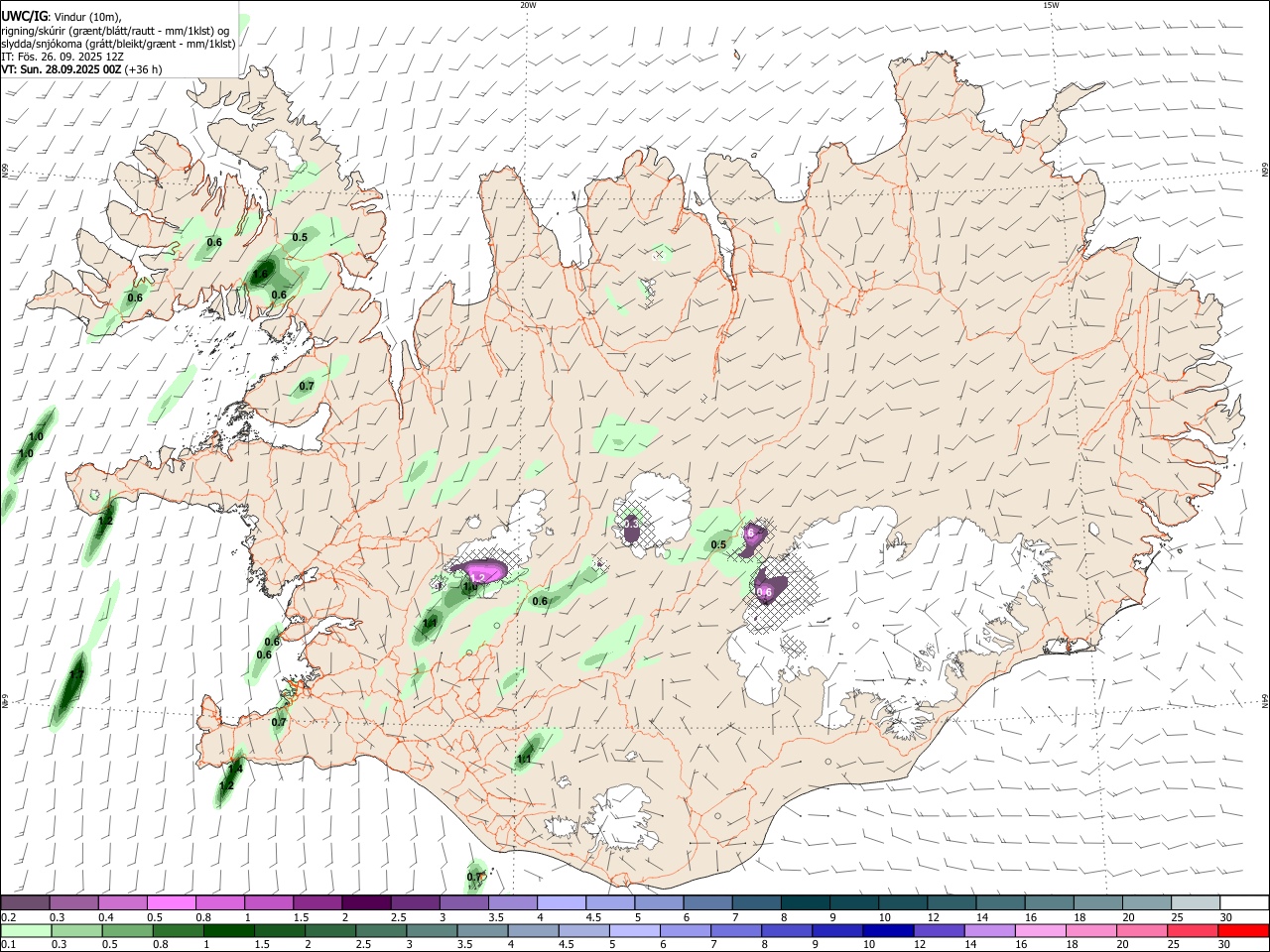Pick the bright red swatch ending the lower legend
Viewport: 1270px width, 952px height.
click(x=1244, y=932)
